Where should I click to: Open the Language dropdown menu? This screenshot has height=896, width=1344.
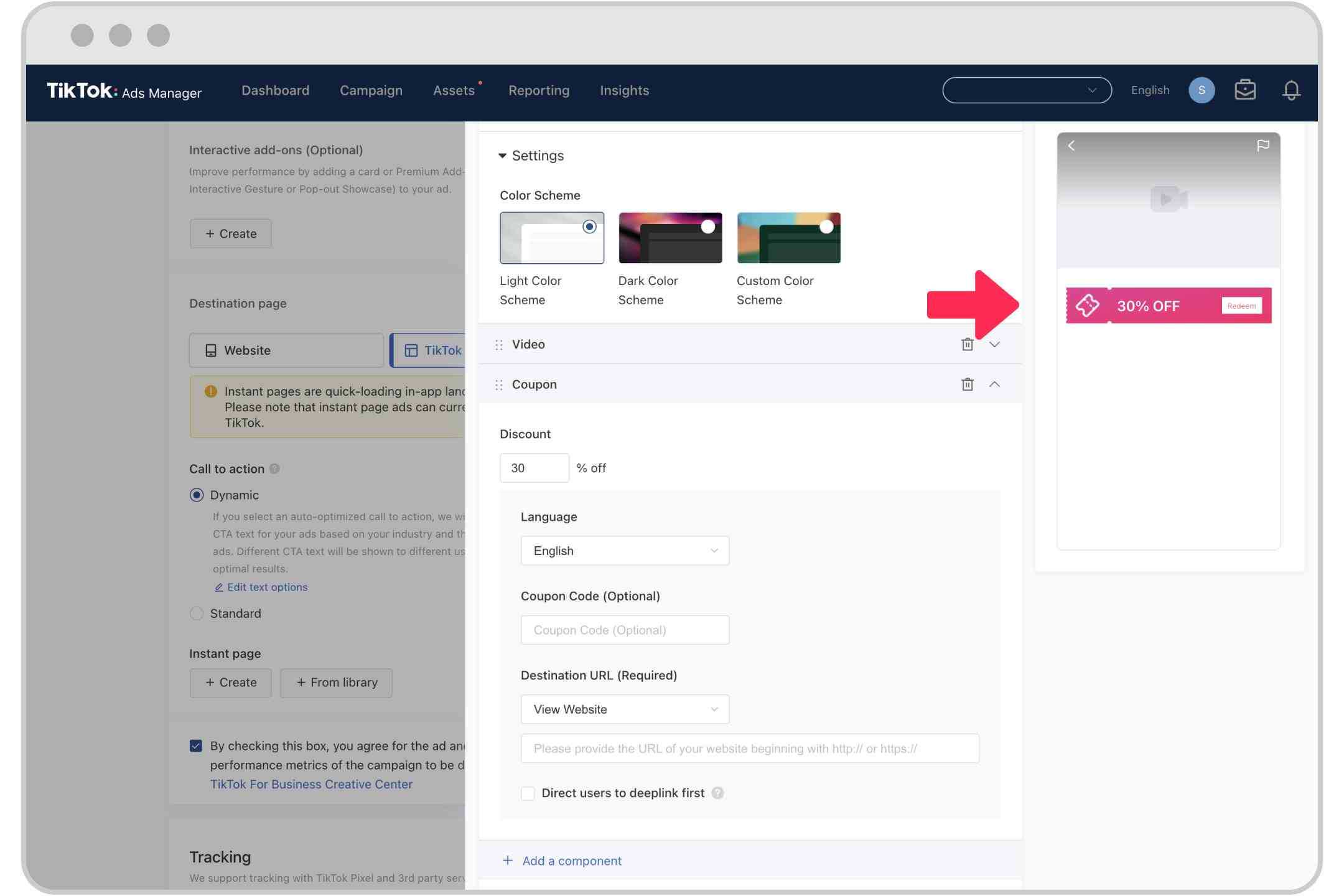(624, 550)
